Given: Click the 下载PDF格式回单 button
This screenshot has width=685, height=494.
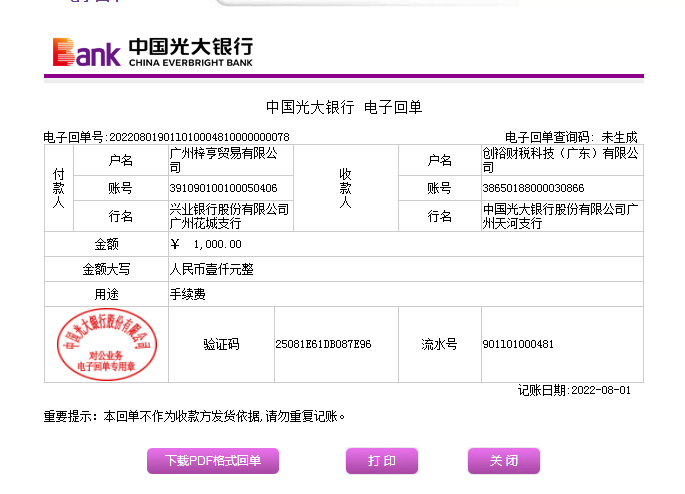Looking at the screenshot, I should point(213,461).
